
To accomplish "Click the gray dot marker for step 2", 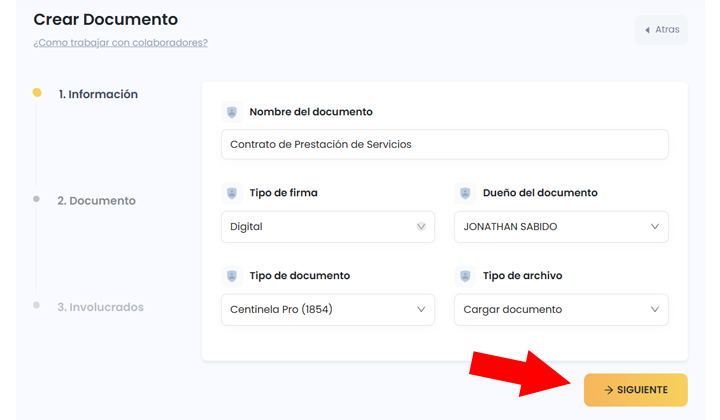I will 37,199.
